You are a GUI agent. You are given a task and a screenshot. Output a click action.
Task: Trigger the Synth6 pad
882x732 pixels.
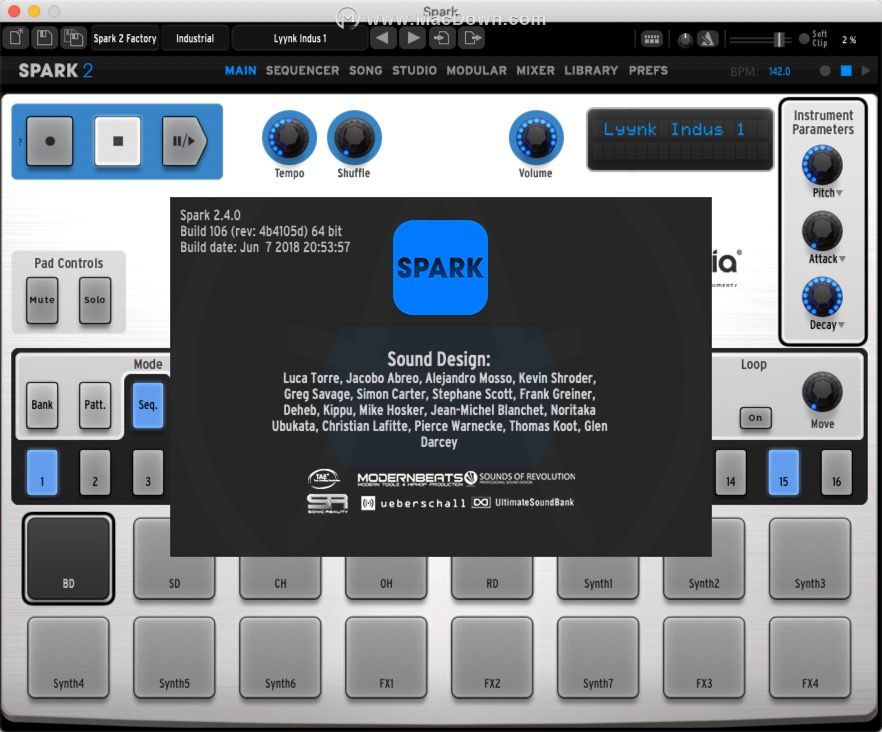280,658
